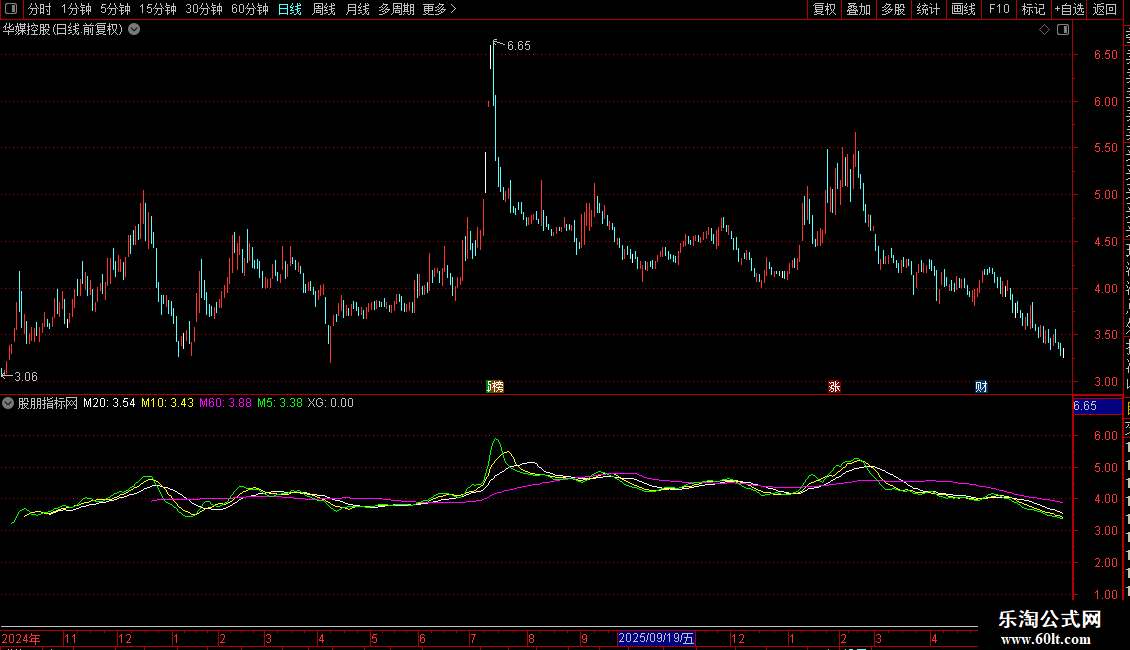Switch to the 分时 intraday view
This screenshot has height=650, width=1130.
click(x=40, y=9)
